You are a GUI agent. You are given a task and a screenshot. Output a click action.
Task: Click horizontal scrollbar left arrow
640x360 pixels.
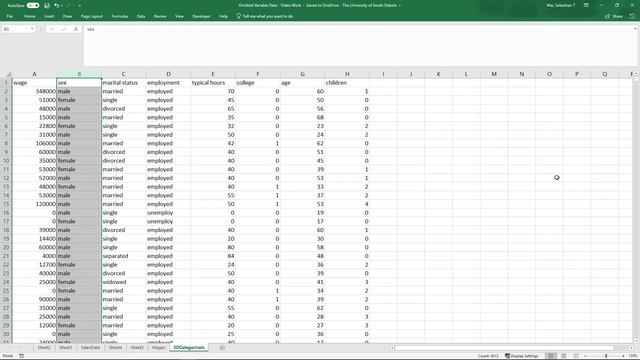click(392, 348)
